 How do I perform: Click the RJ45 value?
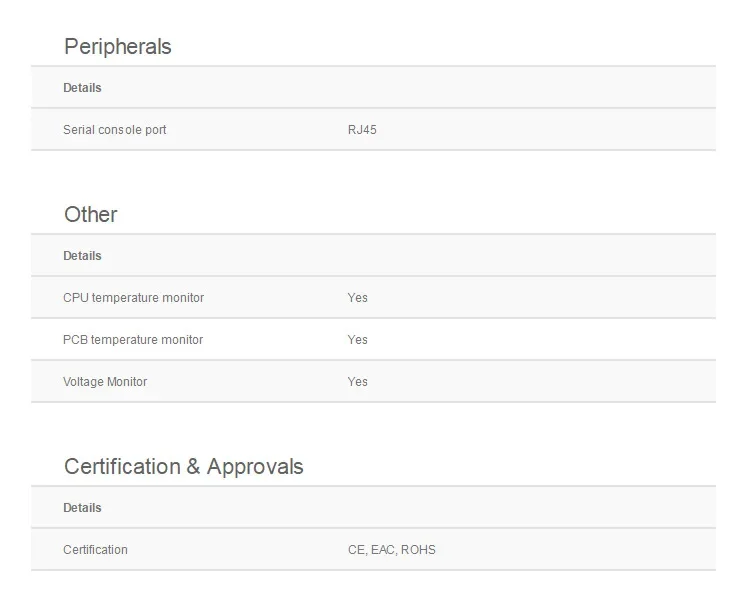tap(362, 130)
